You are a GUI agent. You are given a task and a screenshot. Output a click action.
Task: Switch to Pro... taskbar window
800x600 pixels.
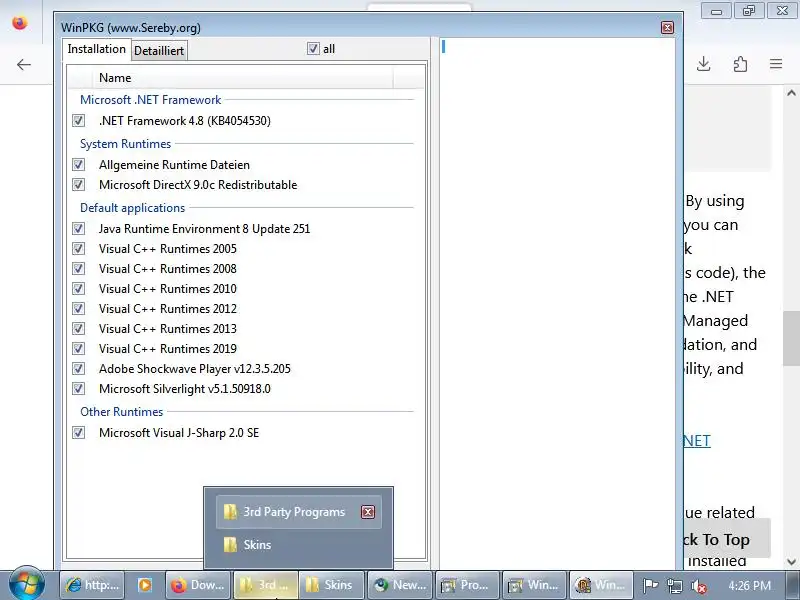tap(467, 585)
